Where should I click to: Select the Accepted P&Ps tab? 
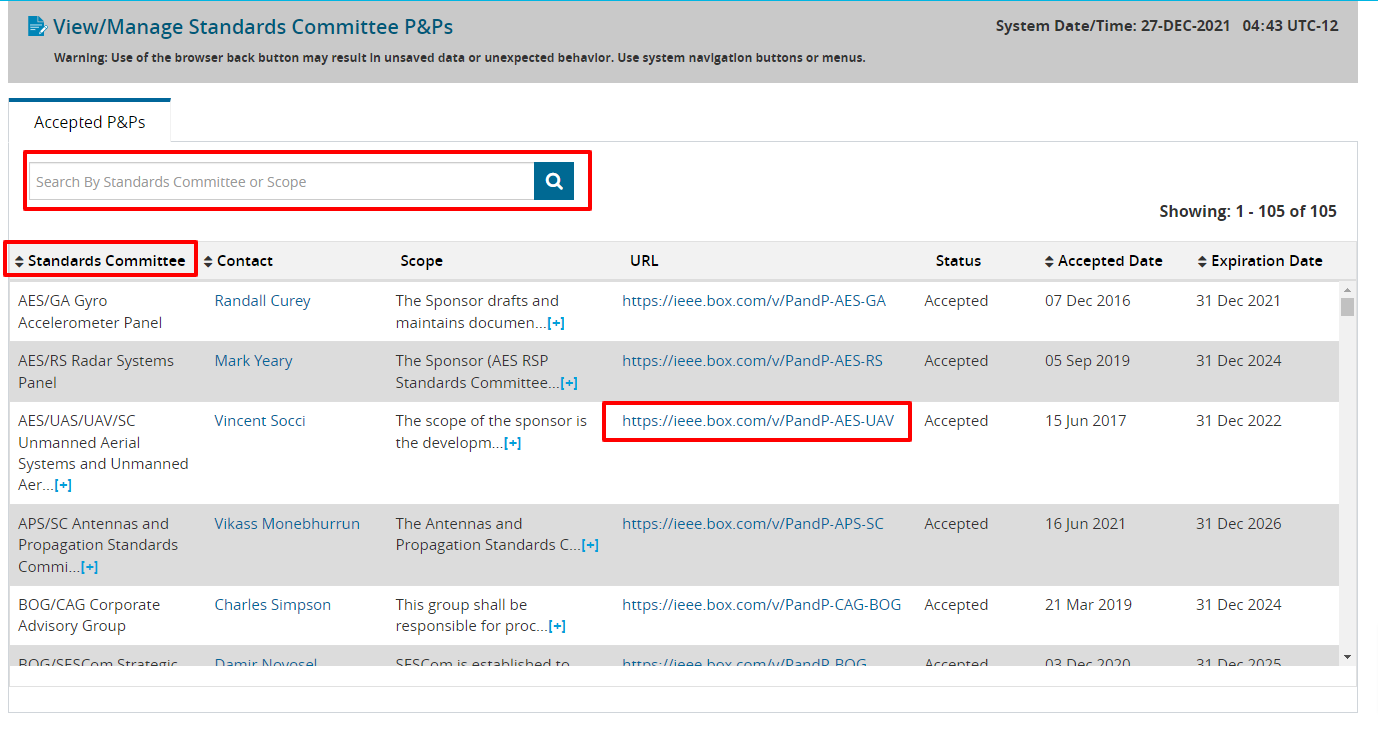pyautogui.click(x=90, y=121)
